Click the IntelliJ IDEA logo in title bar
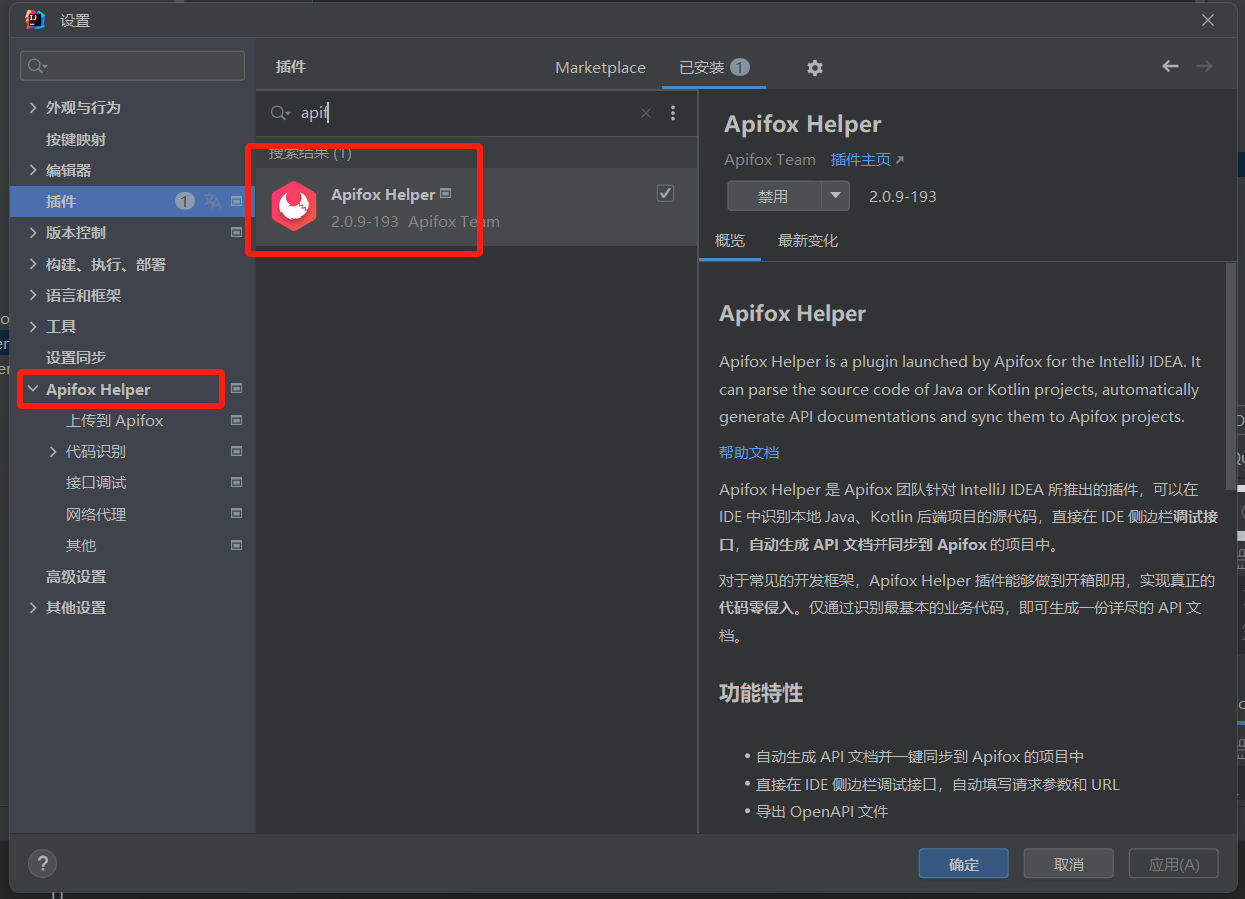The width and height of the screenshot is (1245, 899). [35, 19]
